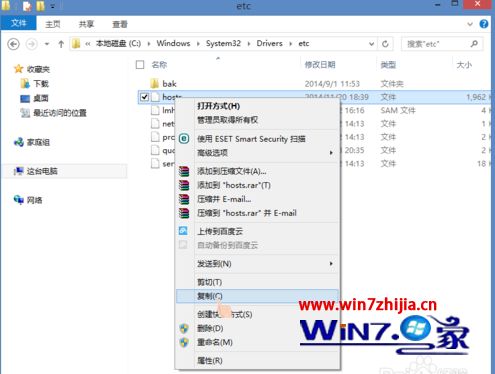Click Windows segment in address path
Viewport: 495px width, 374px height.
point(173,43)
